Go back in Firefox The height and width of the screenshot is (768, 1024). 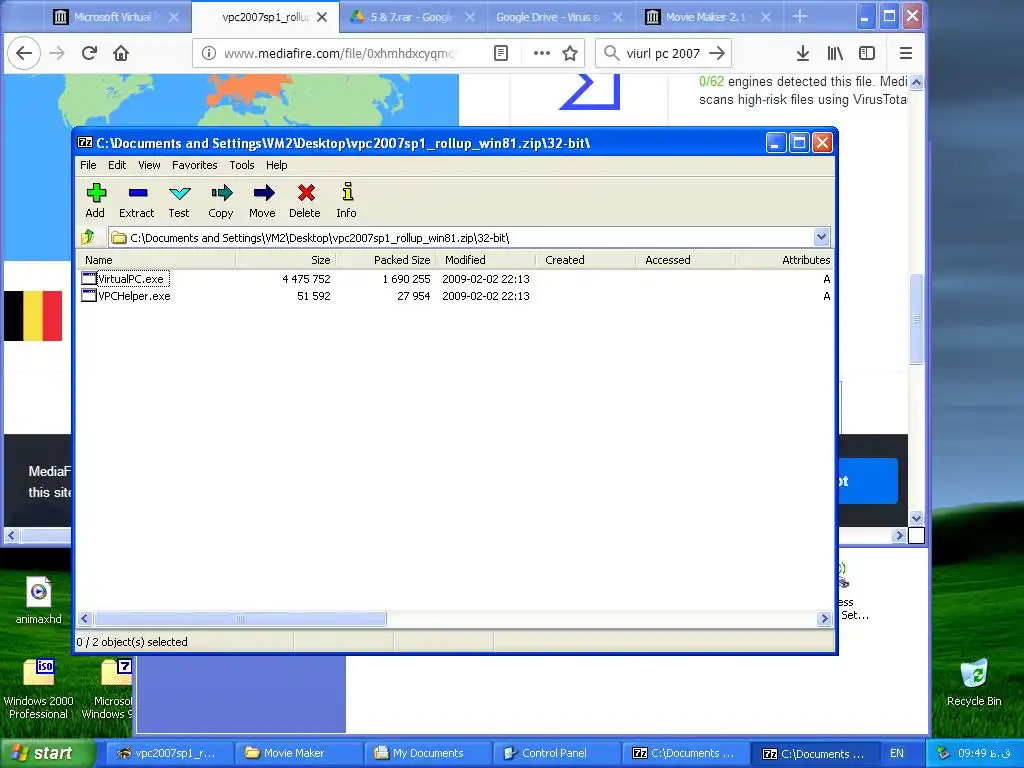click(x=24, y=54)
